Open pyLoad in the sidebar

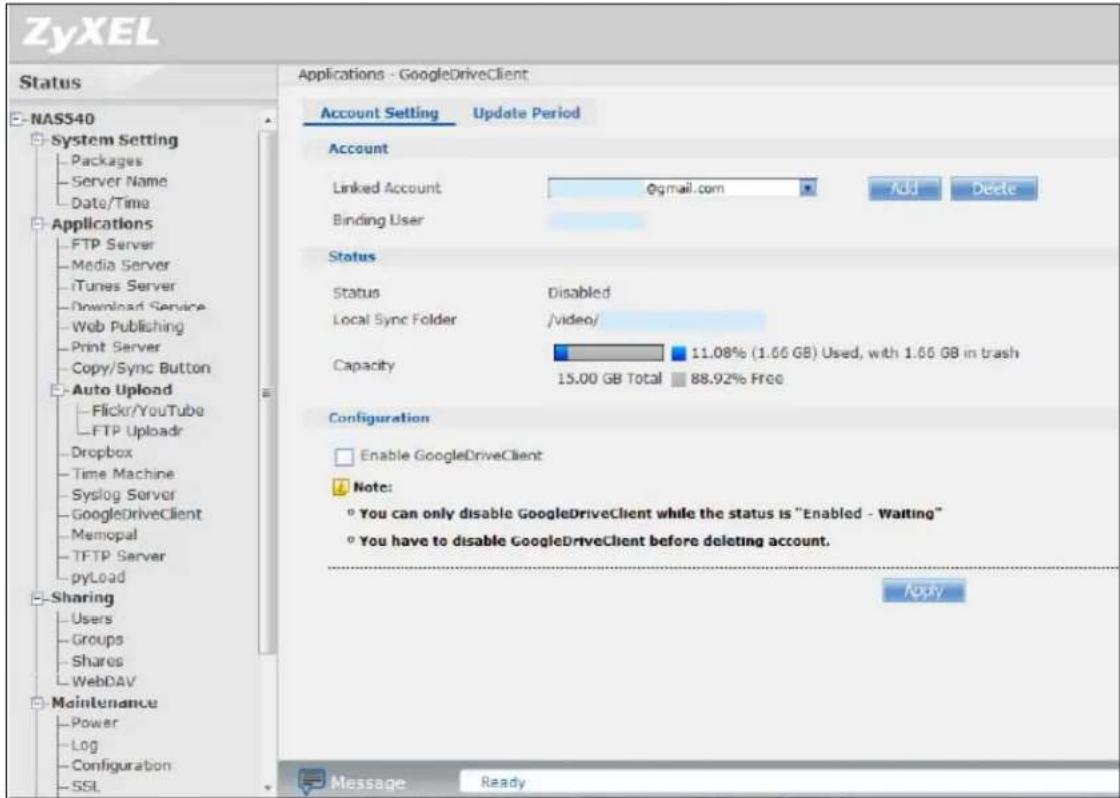(97, 577)
